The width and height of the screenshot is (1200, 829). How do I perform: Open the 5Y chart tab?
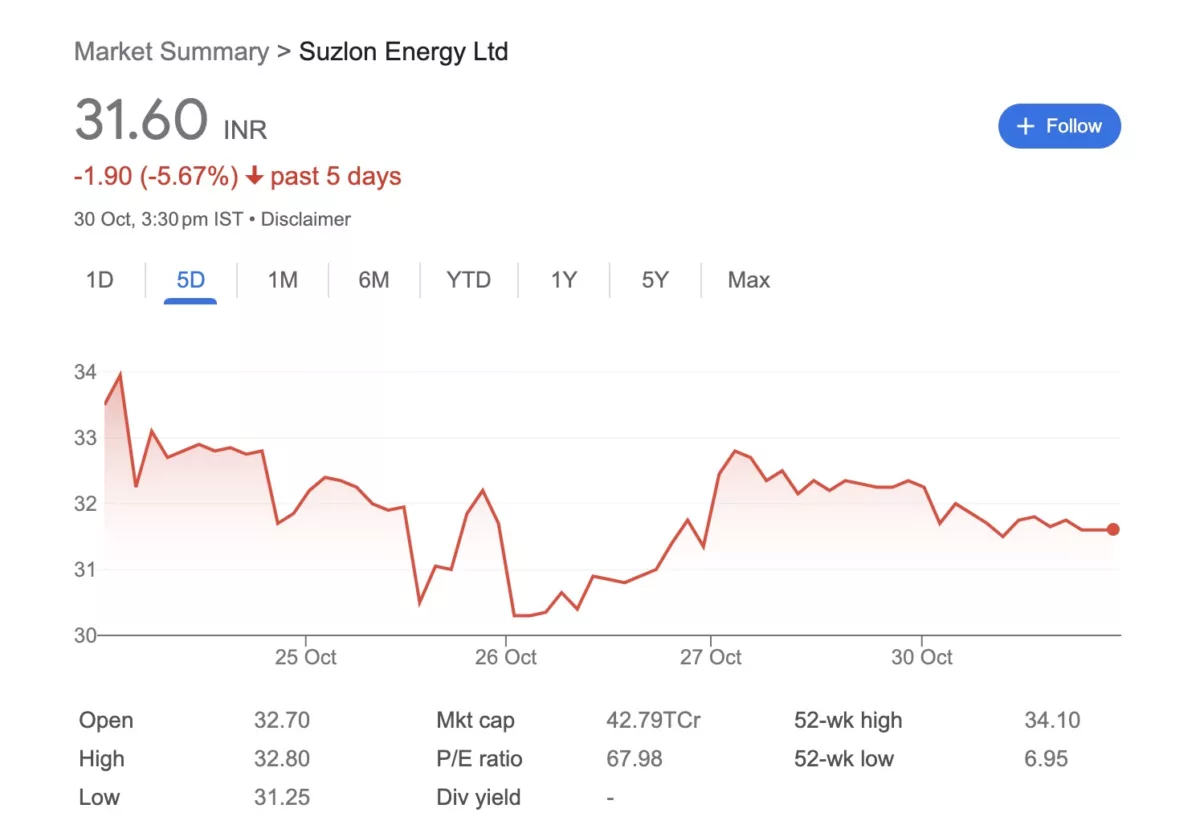click(x=655, y=280)
